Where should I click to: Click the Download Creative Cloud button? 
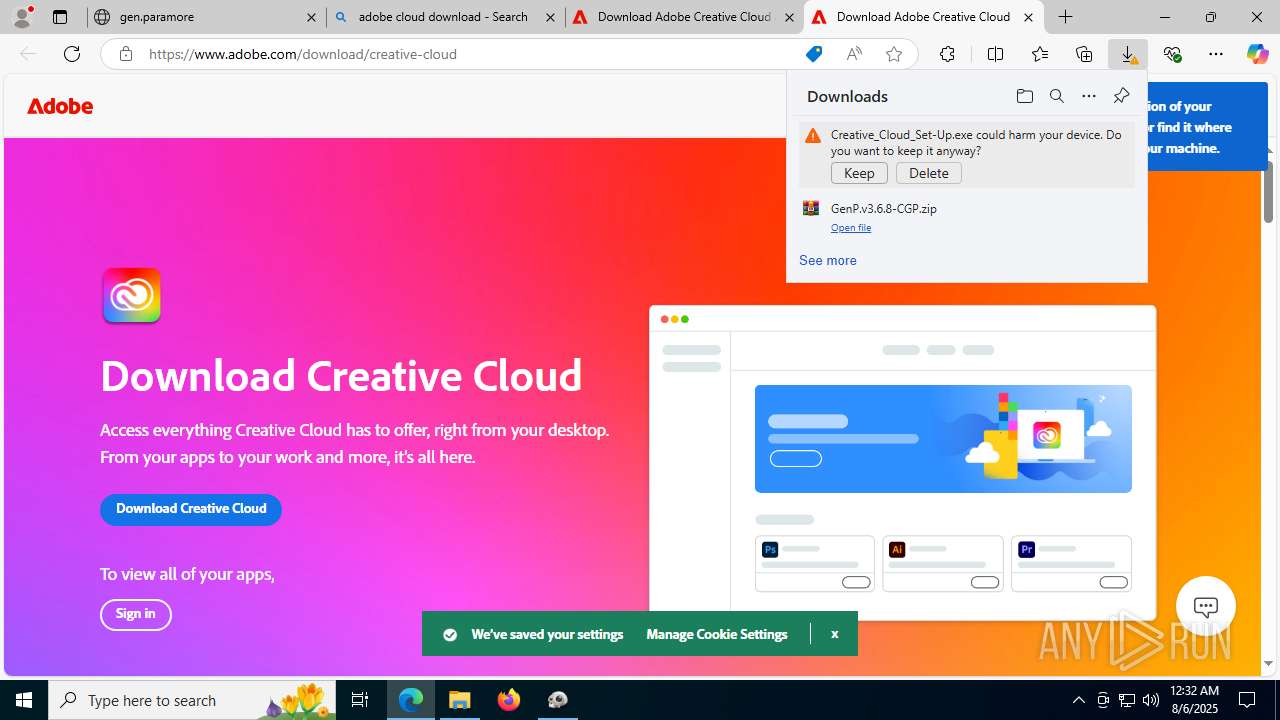click(x=191, y=509)
